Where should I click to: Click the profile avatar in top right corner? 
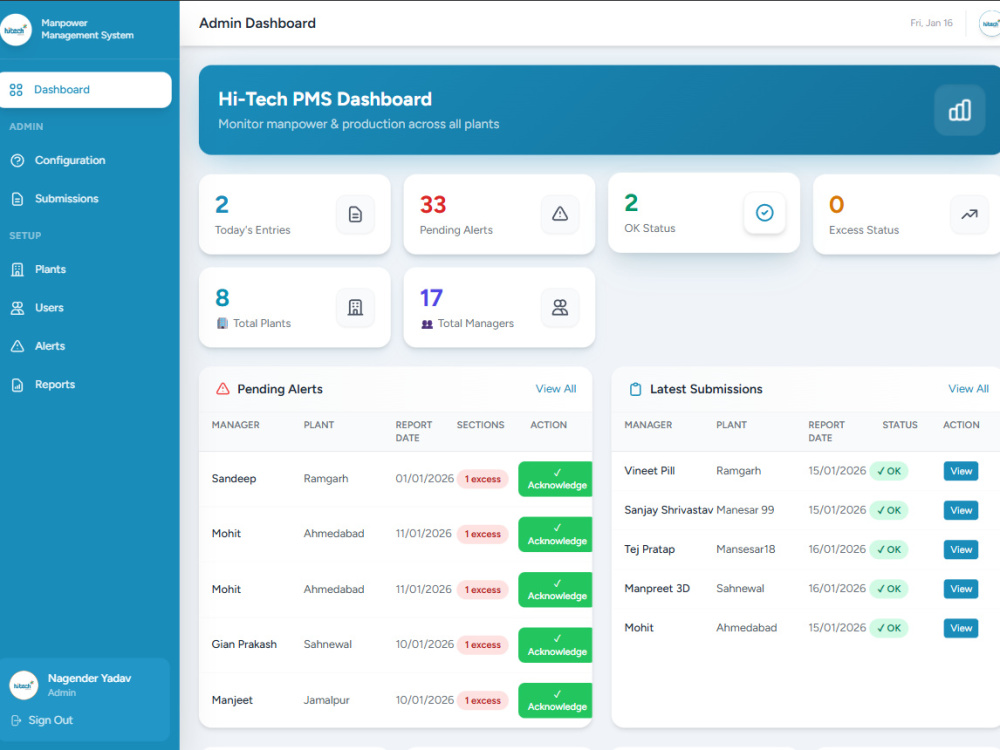[x=990, y=24]
